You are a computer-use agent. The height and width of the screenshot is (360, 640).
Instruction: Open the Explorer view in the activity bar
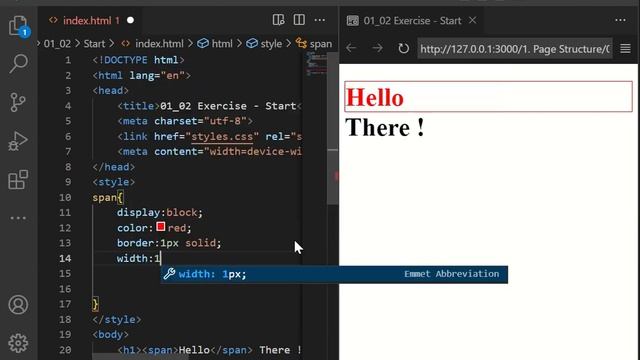18,26
